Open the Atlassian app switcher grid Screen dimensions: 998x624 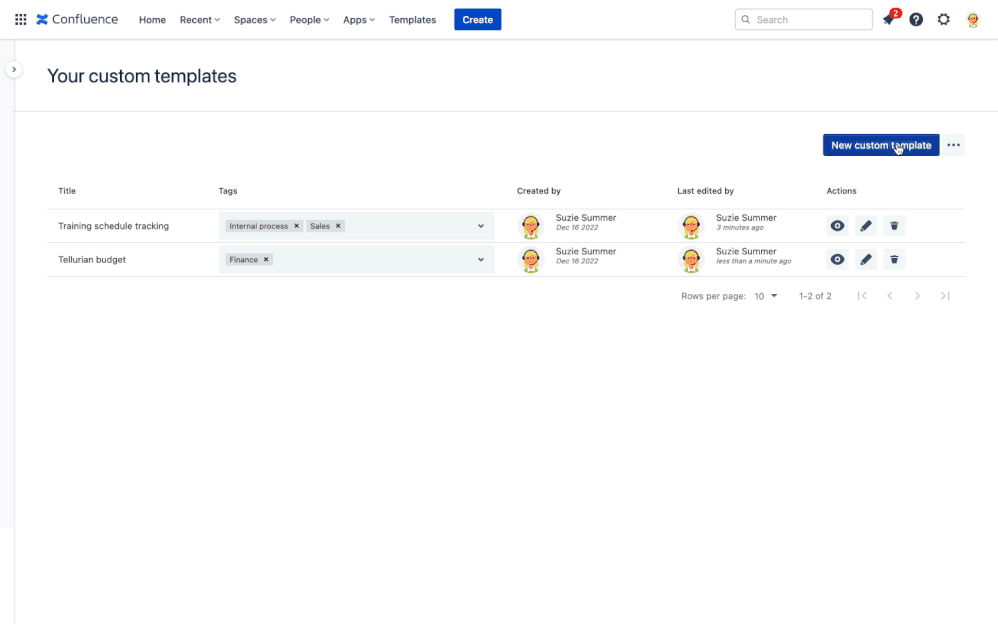coord(20,19)
